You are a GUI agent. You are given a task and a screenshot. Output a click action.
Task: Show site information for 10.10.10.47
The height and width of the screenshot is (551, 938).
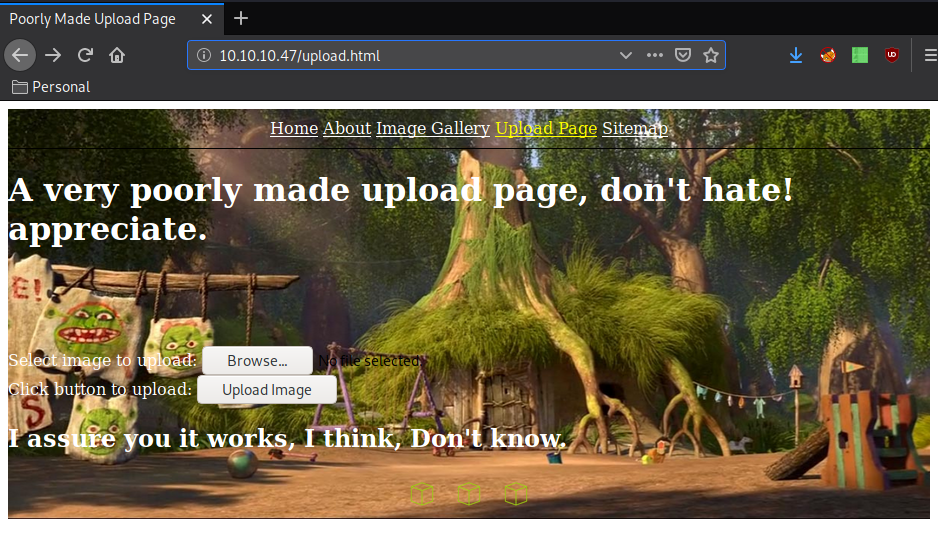coord(204,56)
